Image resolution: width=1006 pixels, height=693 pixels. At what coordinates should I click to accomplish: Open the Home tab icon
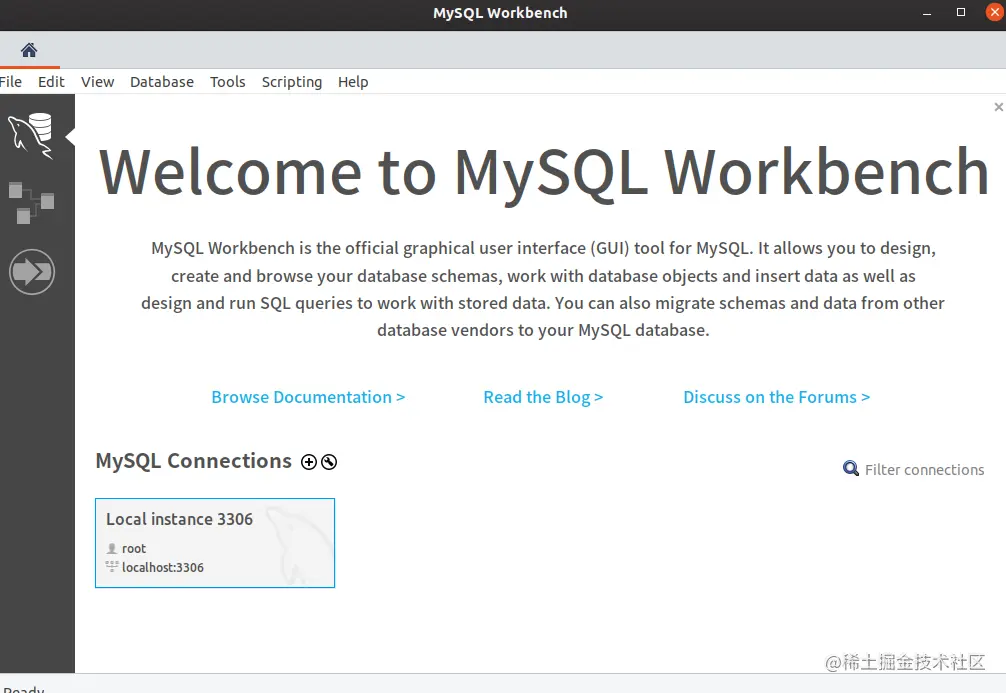tap(29, 50)
